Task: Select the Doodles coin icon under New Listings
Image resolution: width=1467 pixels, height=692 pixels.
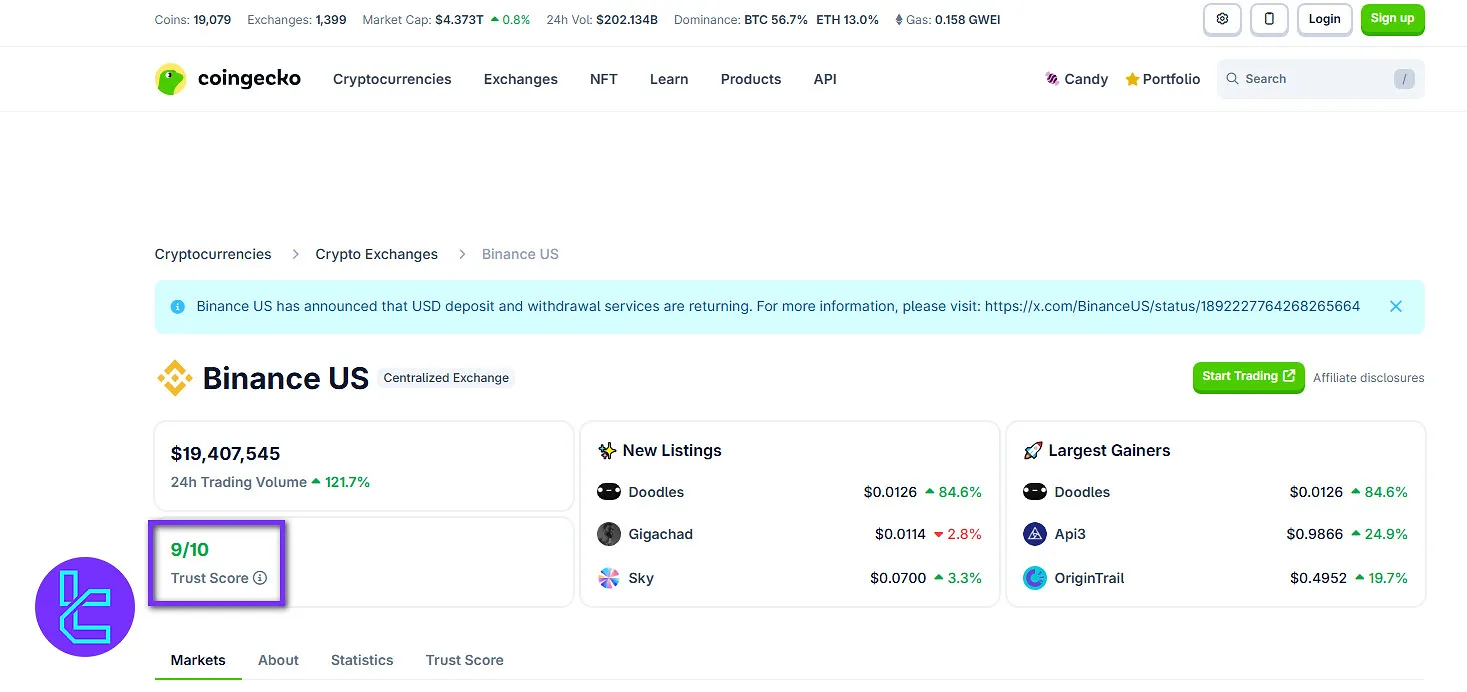Action: (x=609, y=491)
